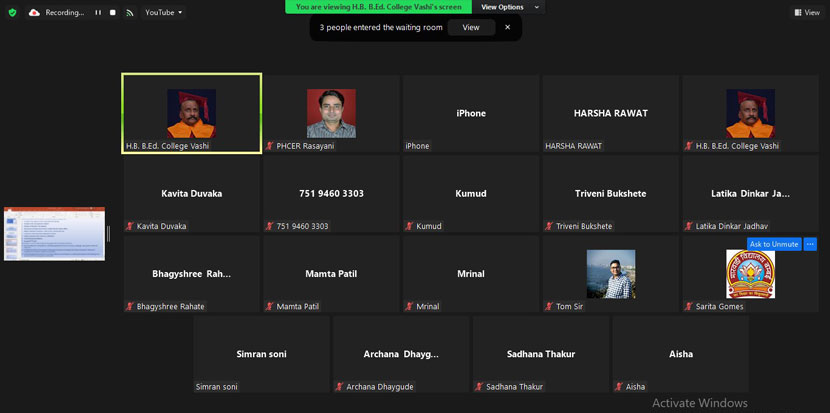
Task: Dismiss the waiting room notification
Action: pyautogui.click(x=507, y=27)
